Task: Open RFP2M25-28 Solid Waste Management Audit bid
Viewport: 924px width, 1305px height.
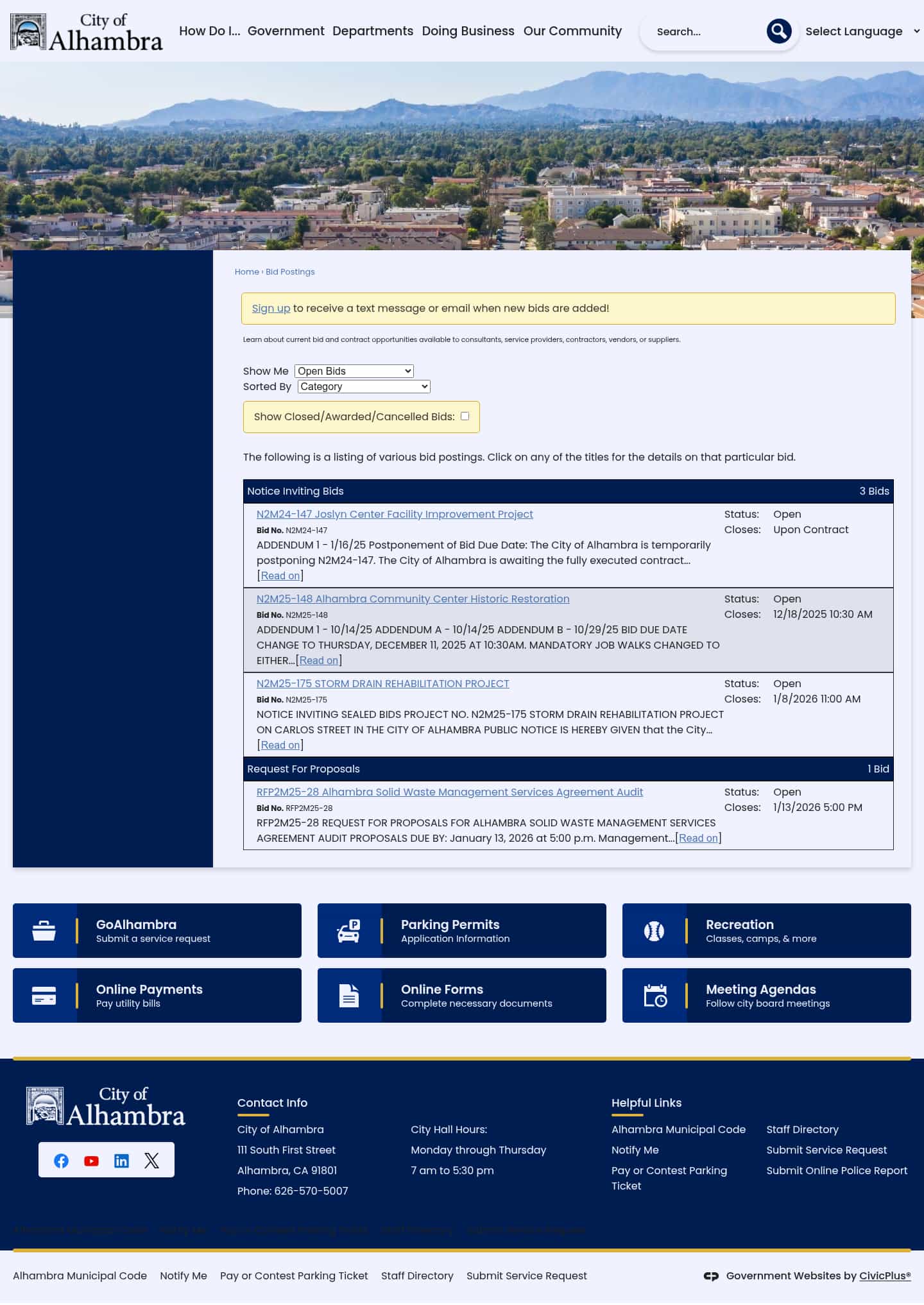Action: tap(450, 792)
